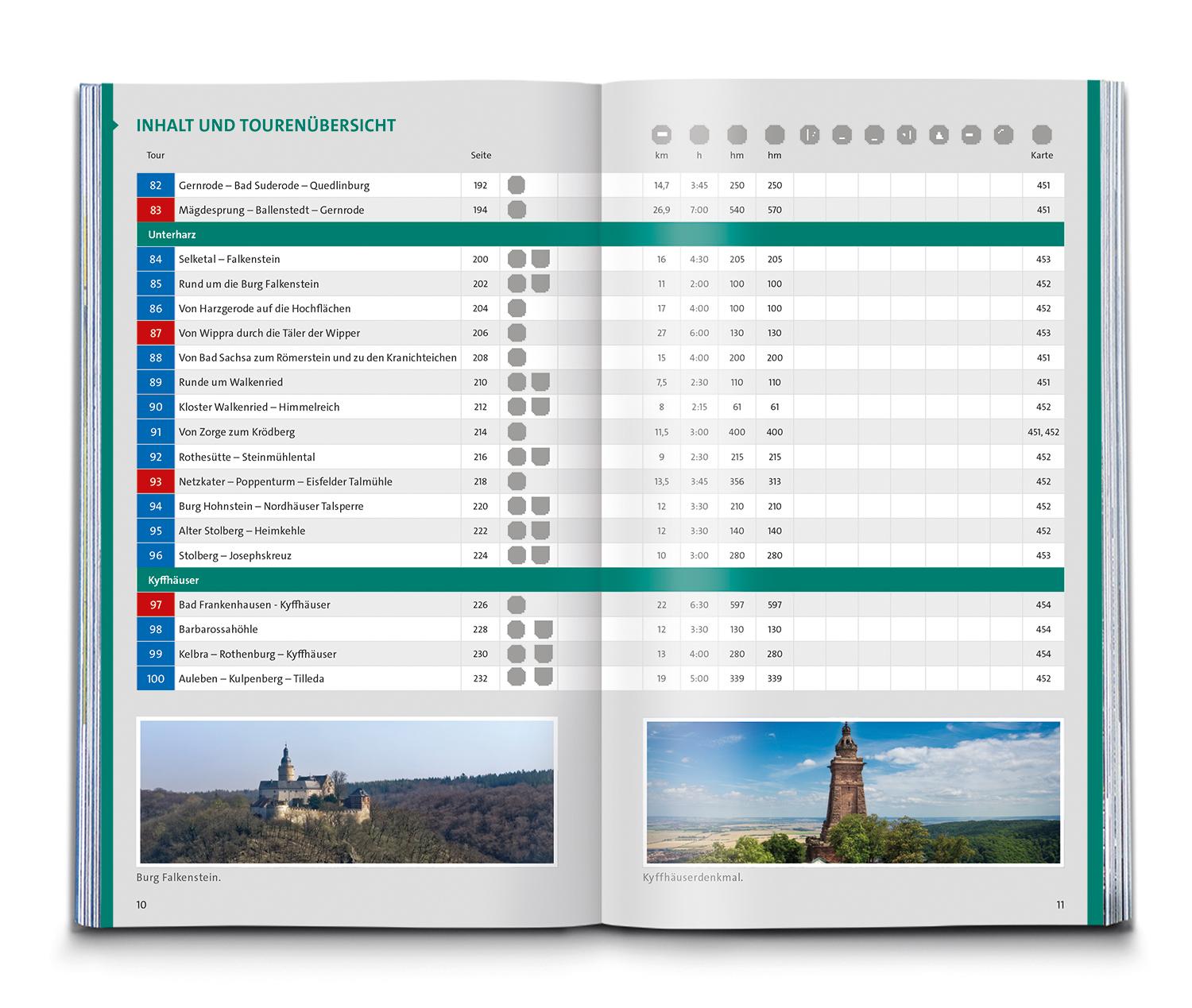Select the hiker icon beside tour 84 Selketal
This screenshot has width=1192, height=1008.
click(517, 258)
